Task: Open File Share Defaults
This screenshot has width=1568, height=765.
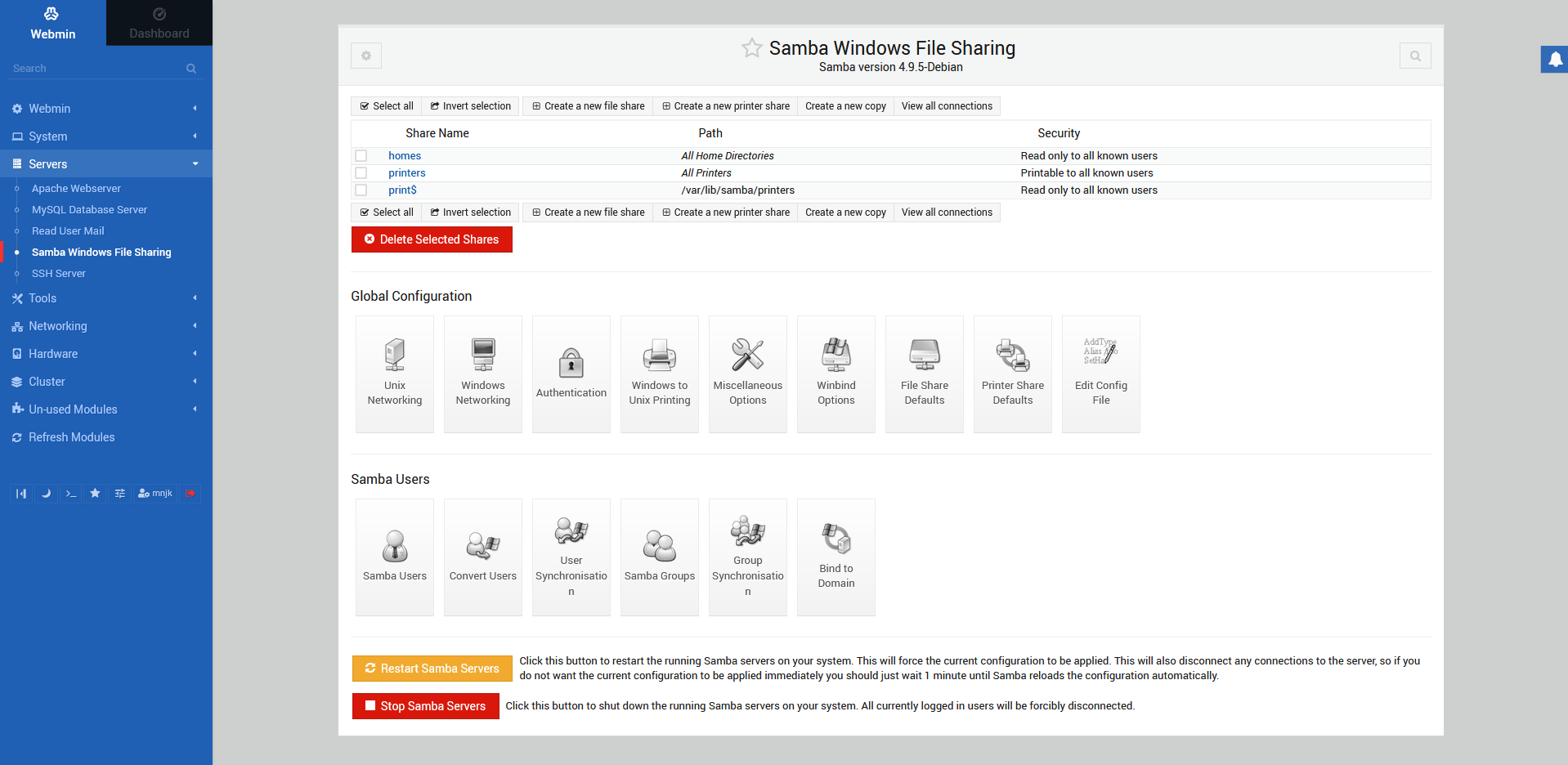Action: click(x=925, y=374)
